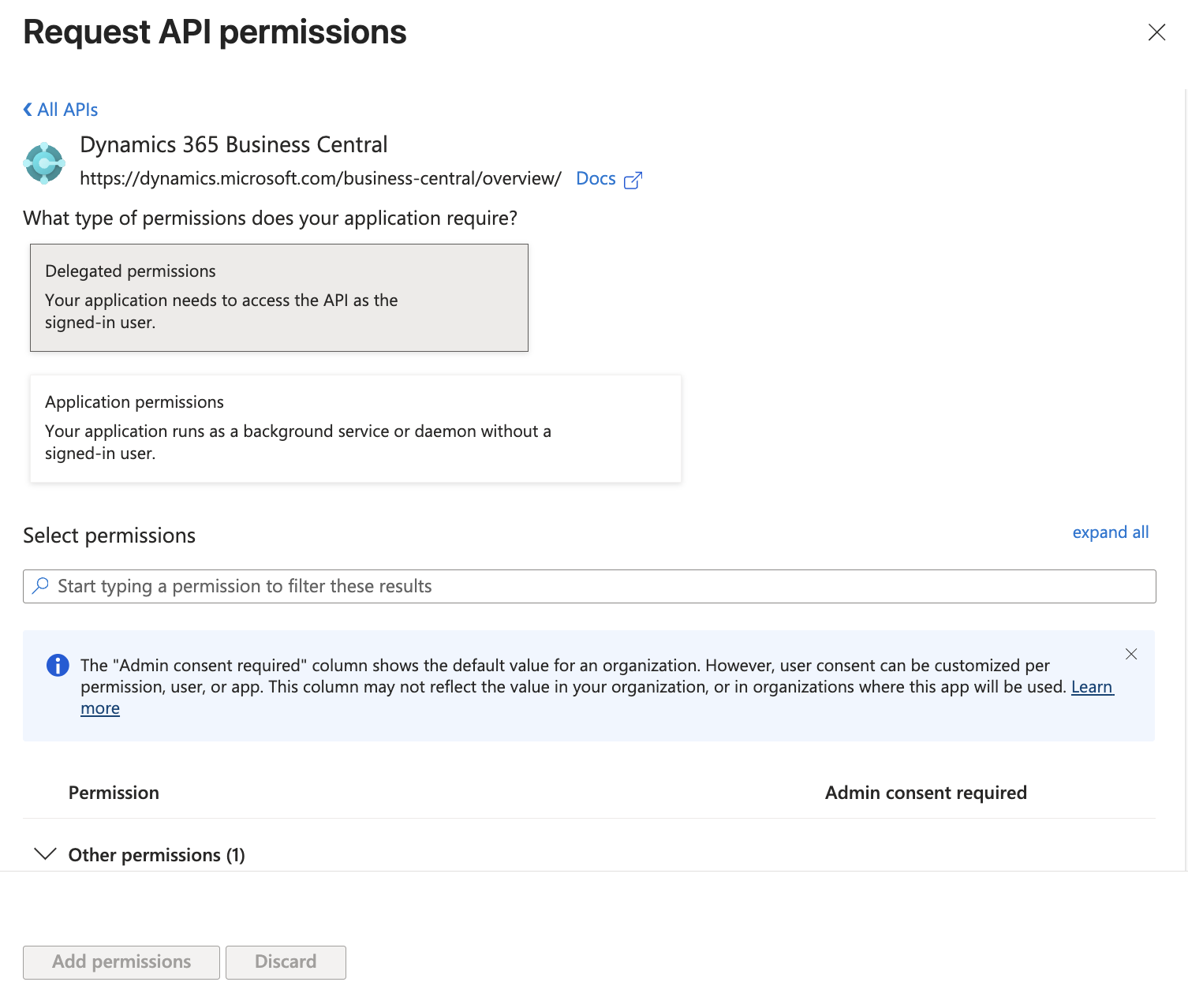Select the Application permissions tile

tap(355, 427)
